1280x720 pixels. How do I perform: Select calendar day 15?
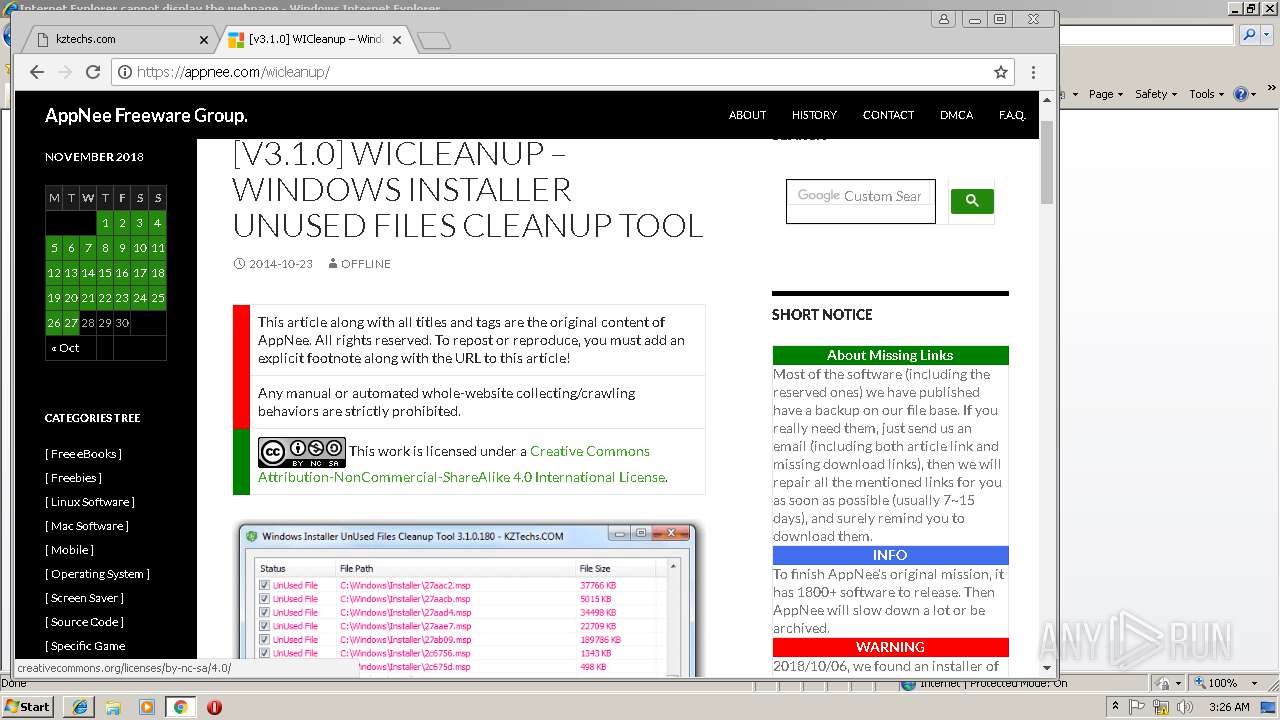(x=105, y=273)
